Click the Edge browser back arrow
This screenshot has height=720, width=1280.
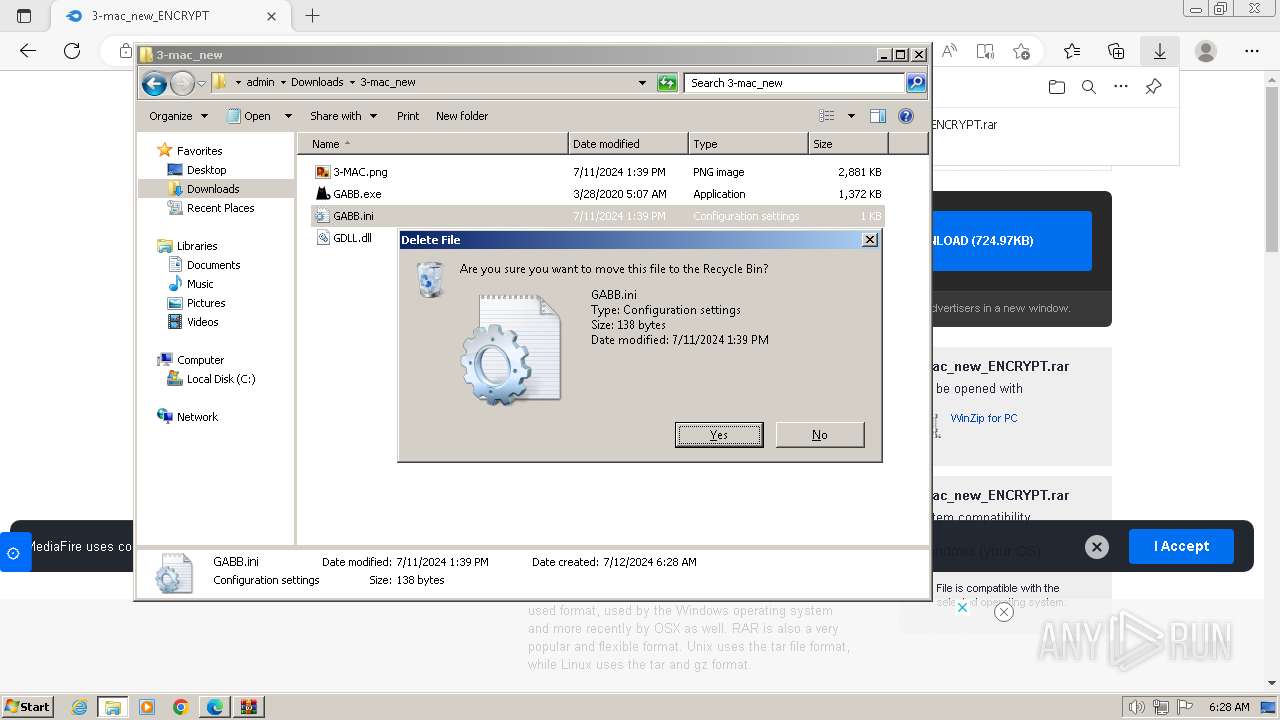point(28,51)
